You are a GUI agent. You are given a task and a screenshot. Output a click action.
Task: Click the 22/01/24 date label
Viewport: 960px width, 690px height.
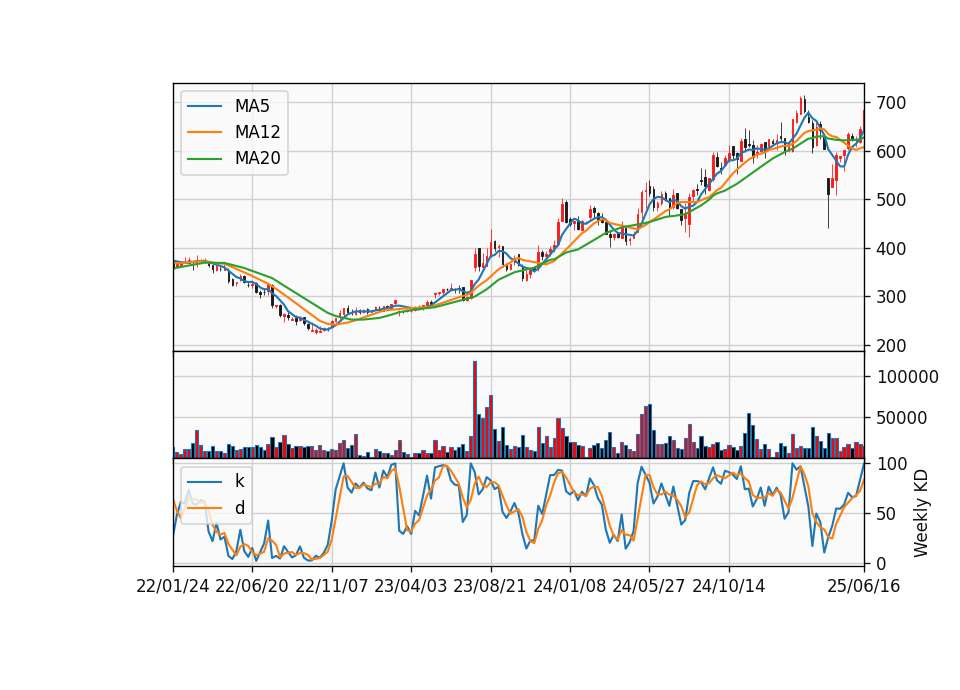[173, 587]
